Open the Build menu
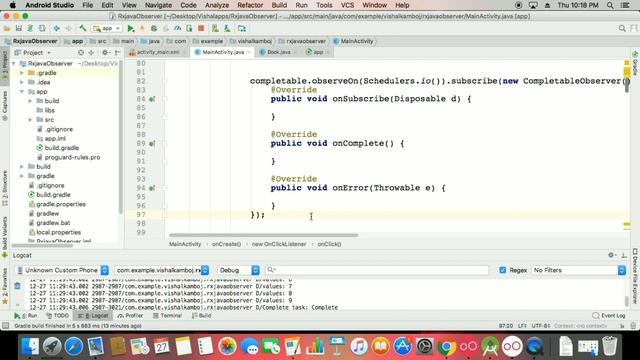 click(279, 5)
